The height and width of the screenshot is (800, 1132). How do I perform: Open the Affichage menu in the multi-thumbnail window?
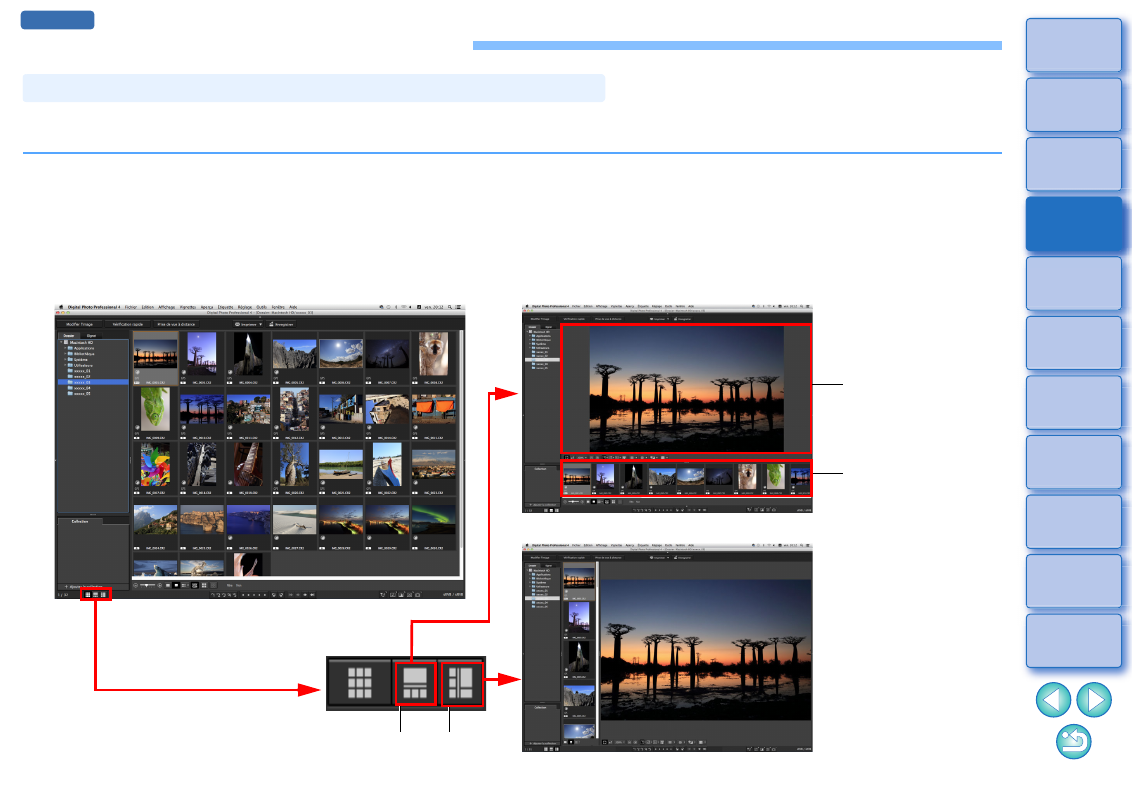(x=167, y=307)
